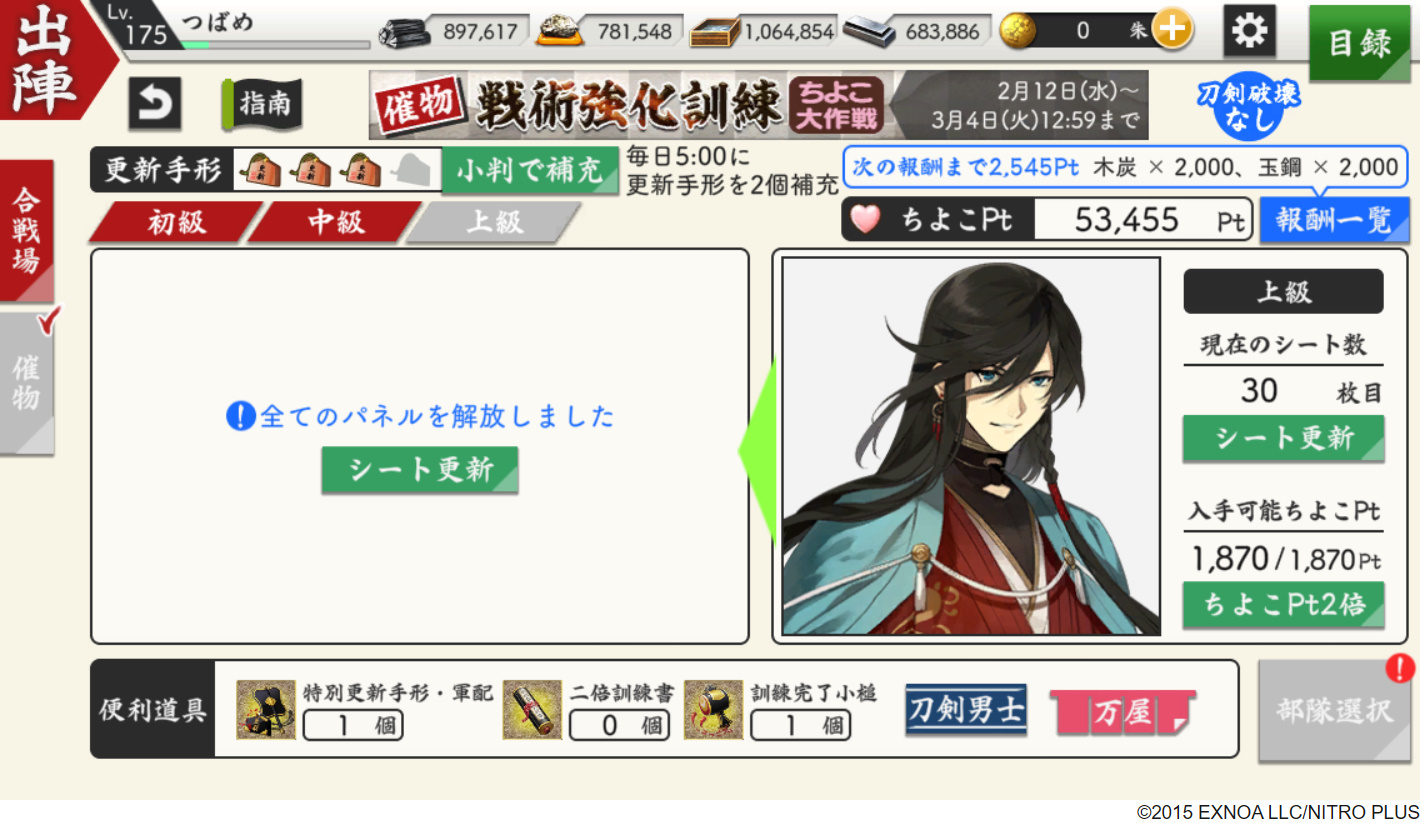Click ちよこPt2倍 button

pyautogui.click(x=1283, y=605)
